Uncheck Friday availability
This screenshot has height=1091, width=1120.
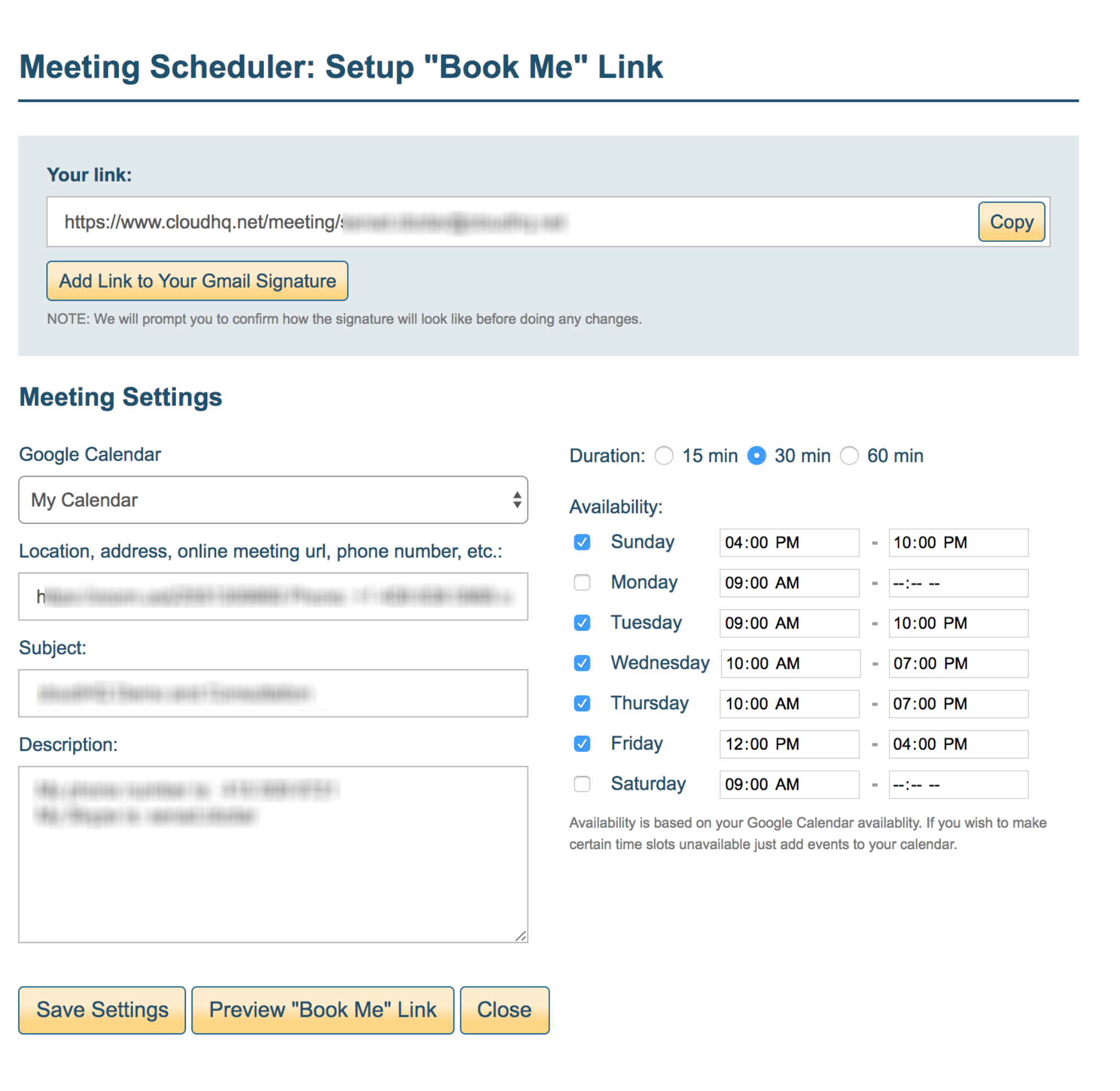click(582, 744)
